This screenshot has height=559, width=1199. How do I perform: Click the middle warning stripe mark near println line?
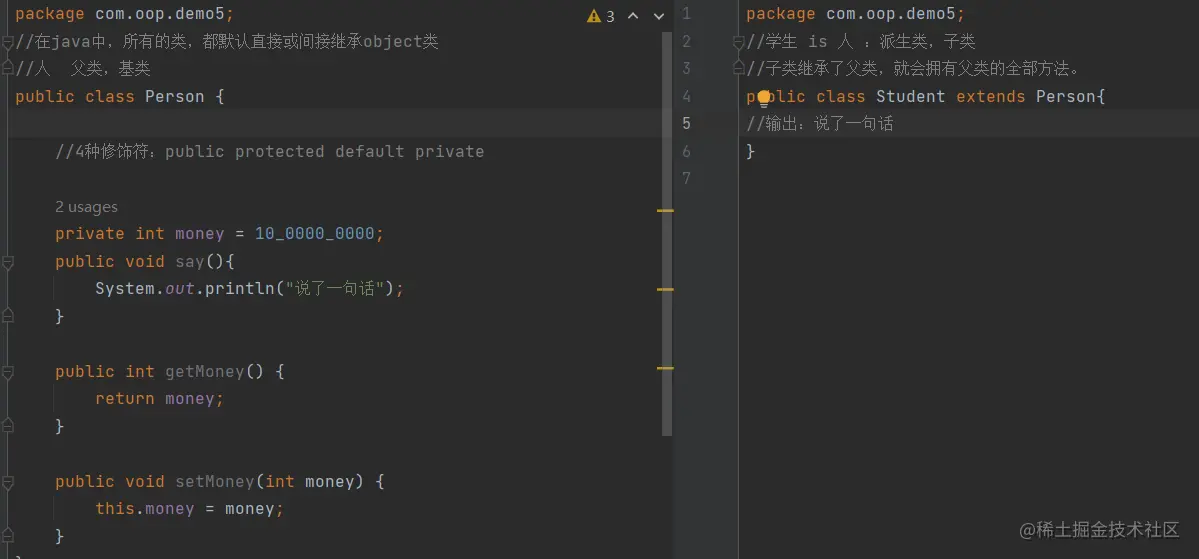(665, 290)
